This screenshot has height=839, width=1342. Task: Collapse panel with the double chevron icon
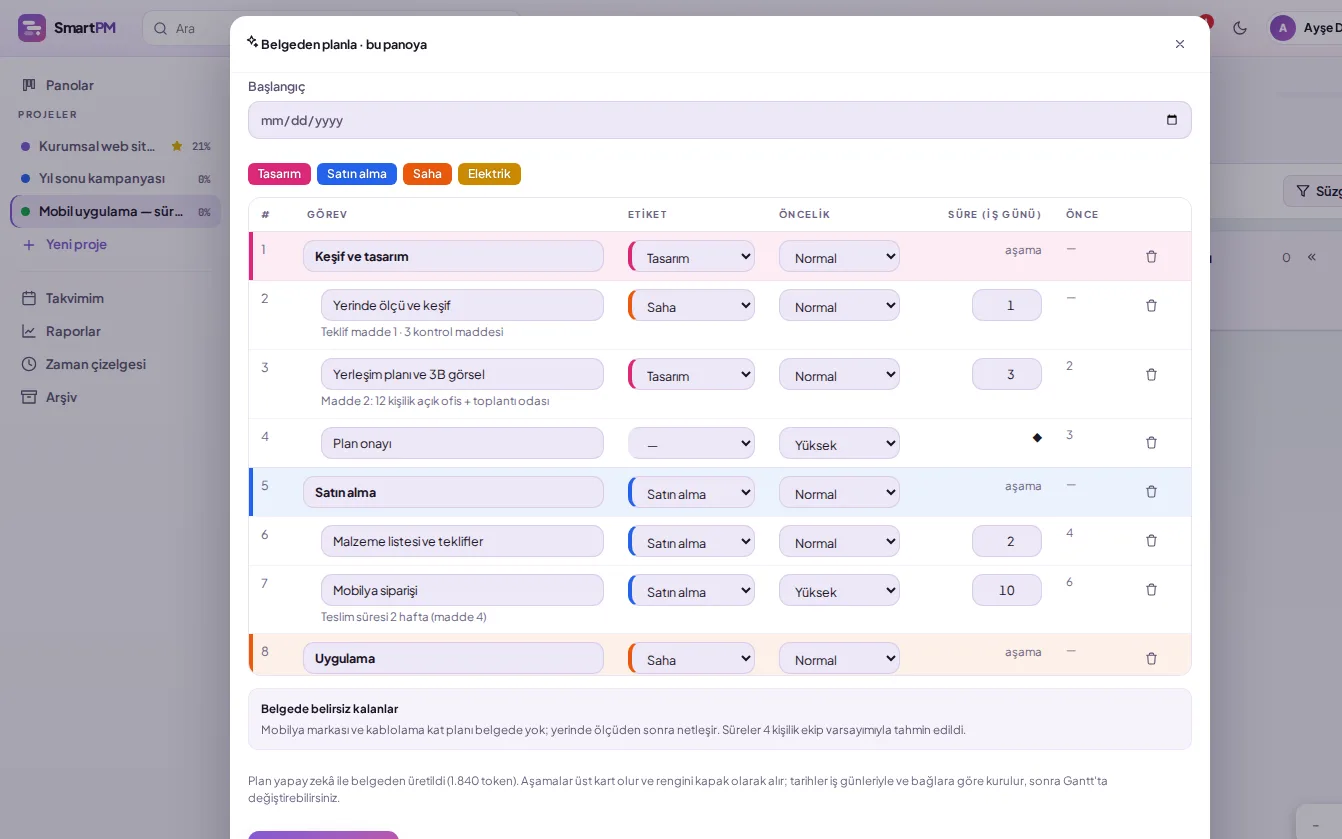1311,257
